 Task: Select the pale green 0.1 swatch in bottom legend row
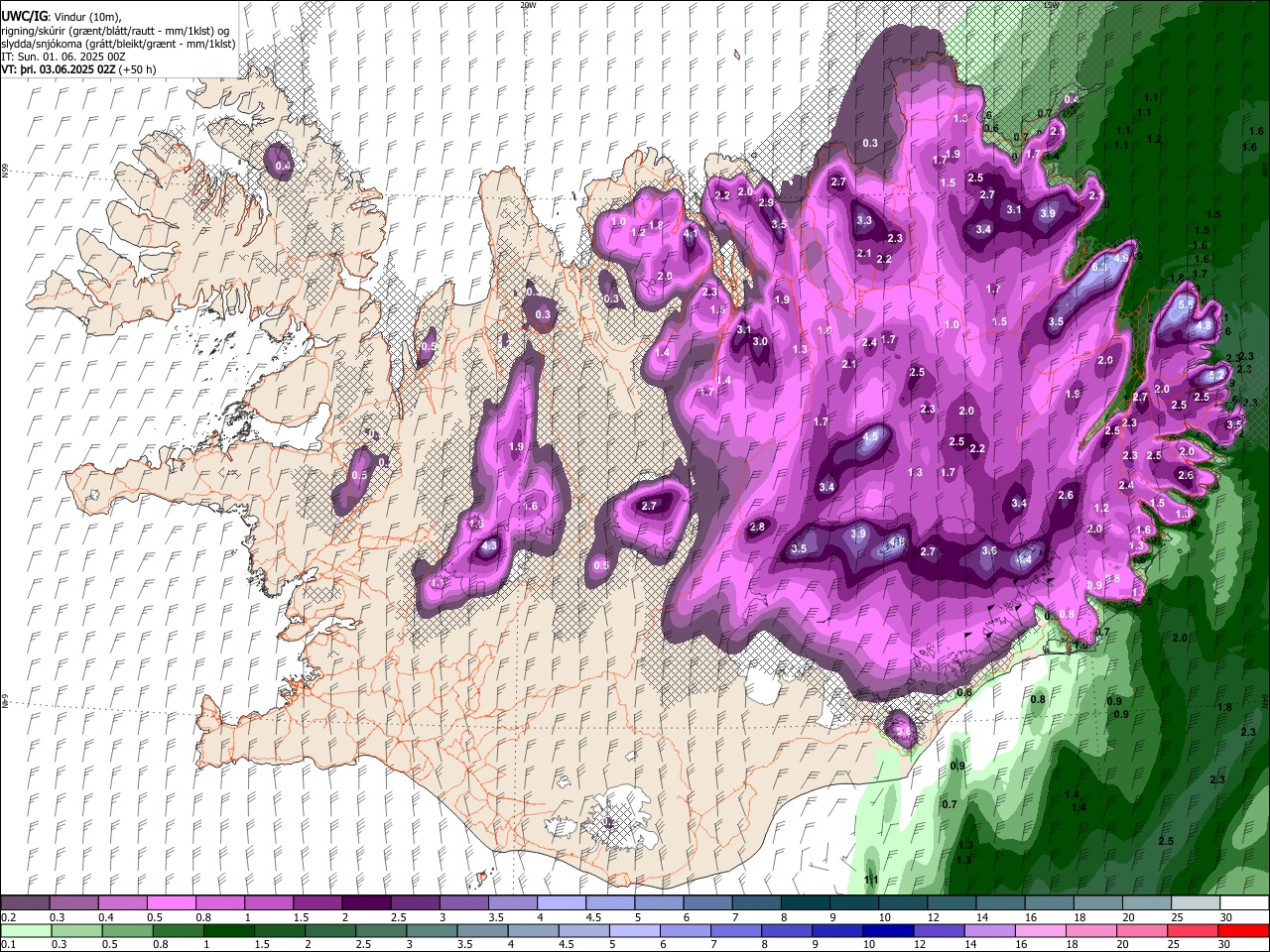pyautogui.click(x=26, y=931)
